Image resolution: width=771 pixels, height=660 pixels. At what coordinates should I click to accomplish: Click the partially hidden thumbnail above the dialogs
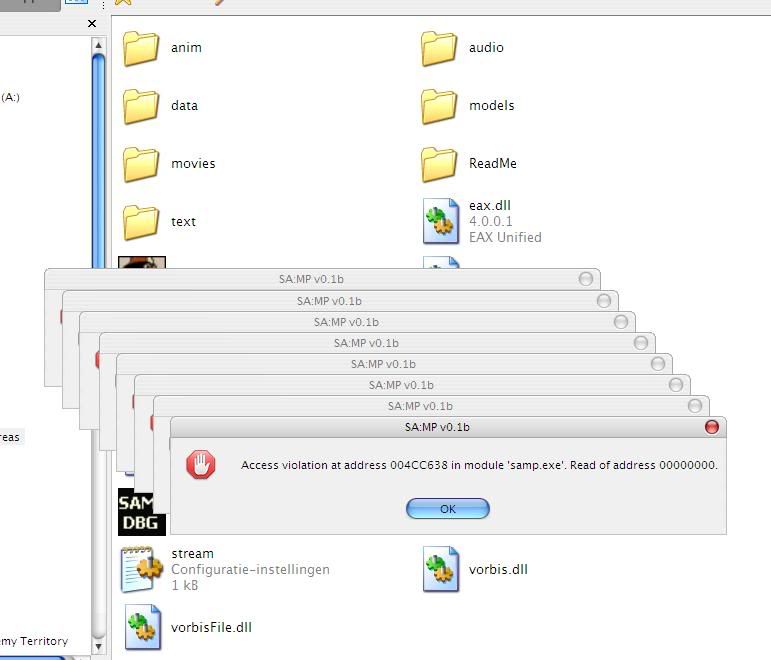(x=142, y=262)
